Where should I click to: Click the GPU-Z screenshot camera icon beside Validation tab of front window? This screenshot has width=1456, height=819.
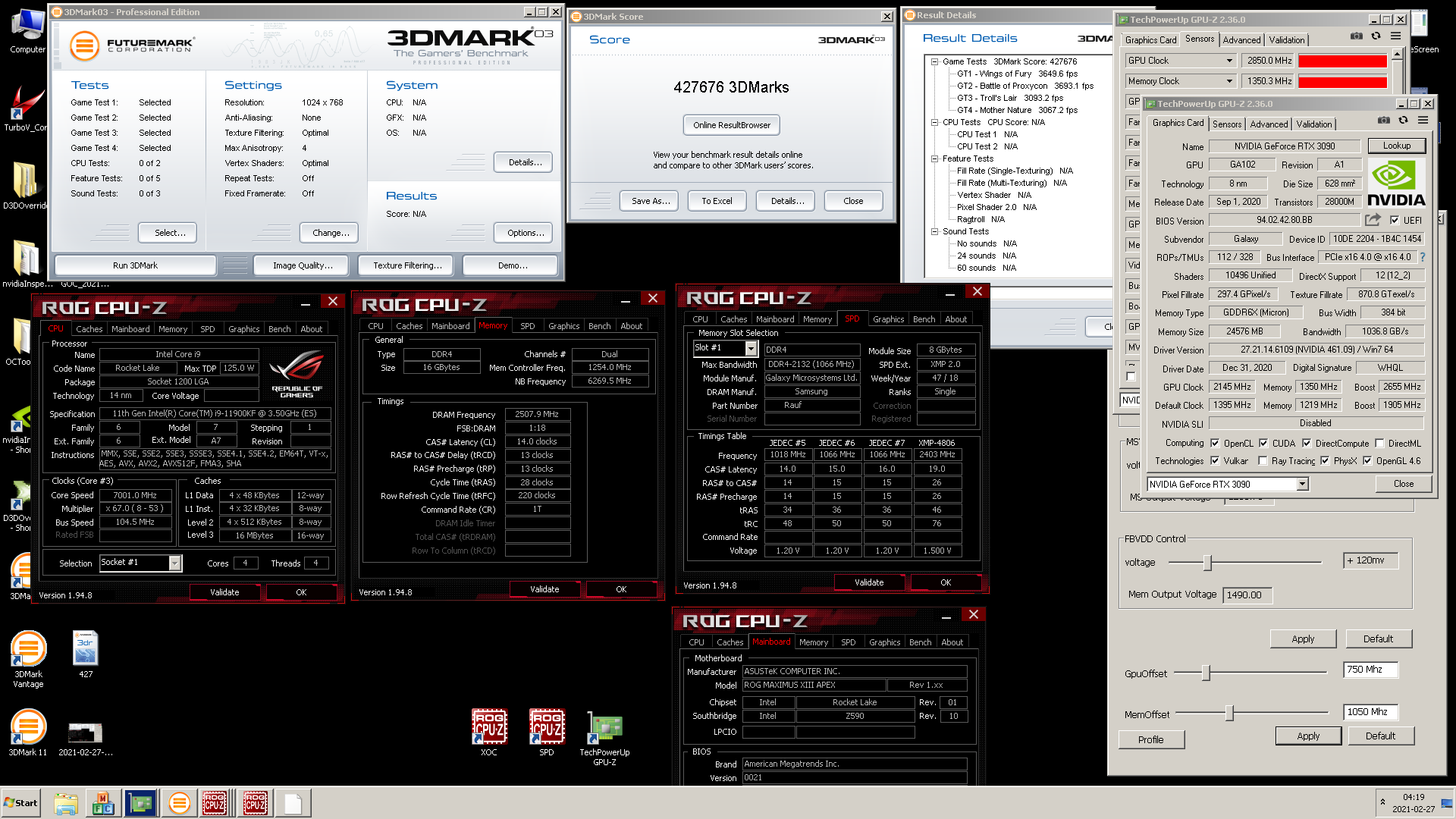pyautogui.click(x=1384, y=121)
